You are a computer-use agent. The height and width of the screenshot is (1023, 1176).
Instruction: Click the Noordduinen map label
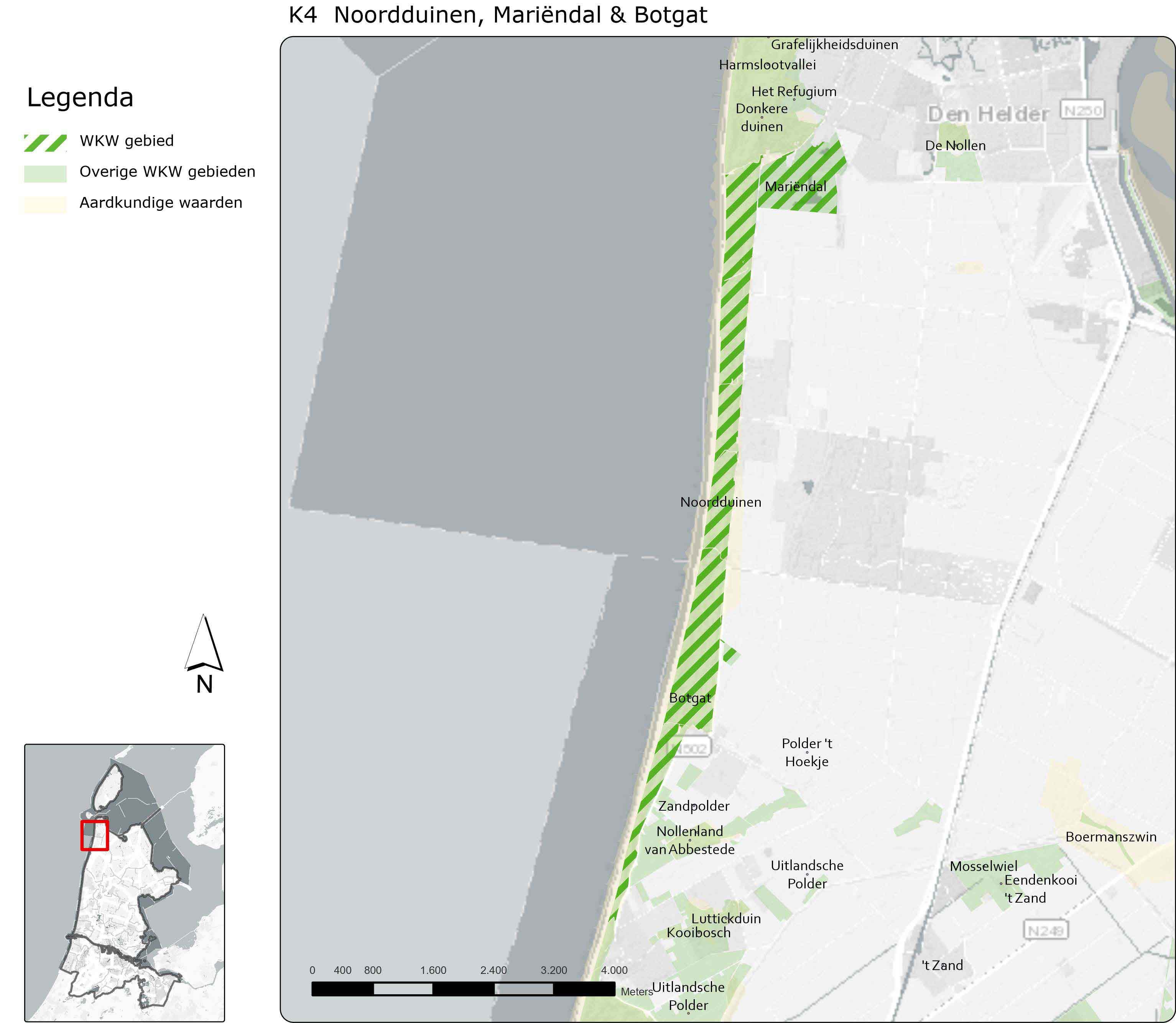point(720,502)
